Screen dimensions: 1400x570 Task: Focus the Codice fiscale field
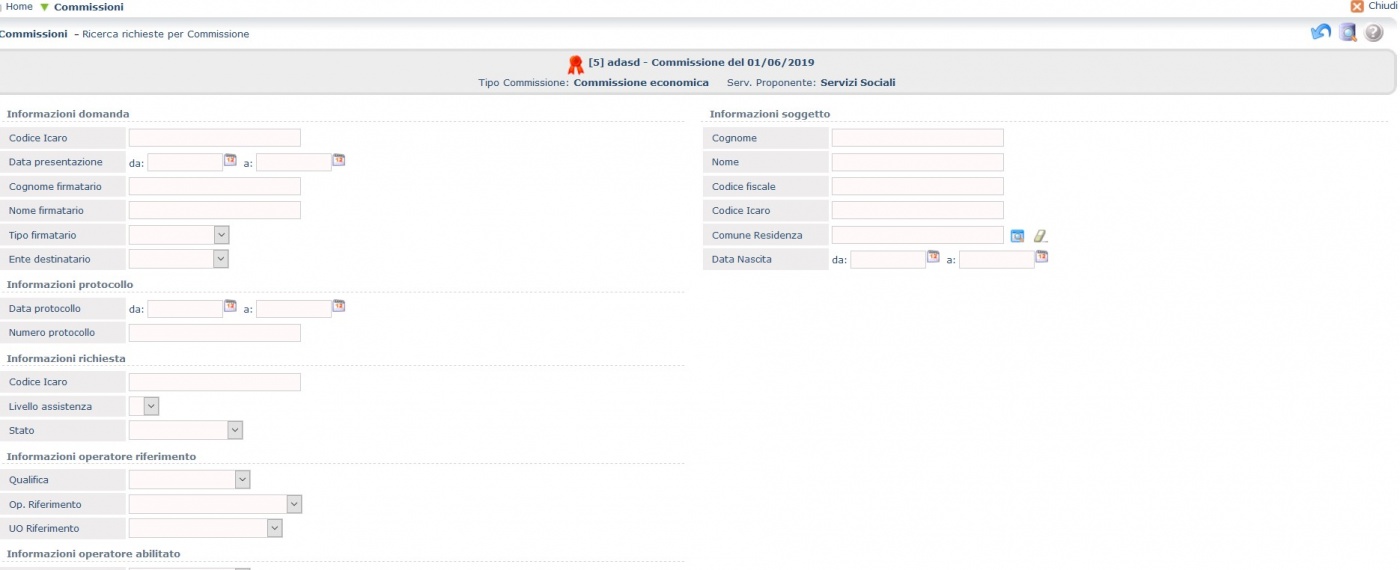[x=918, y=186]
